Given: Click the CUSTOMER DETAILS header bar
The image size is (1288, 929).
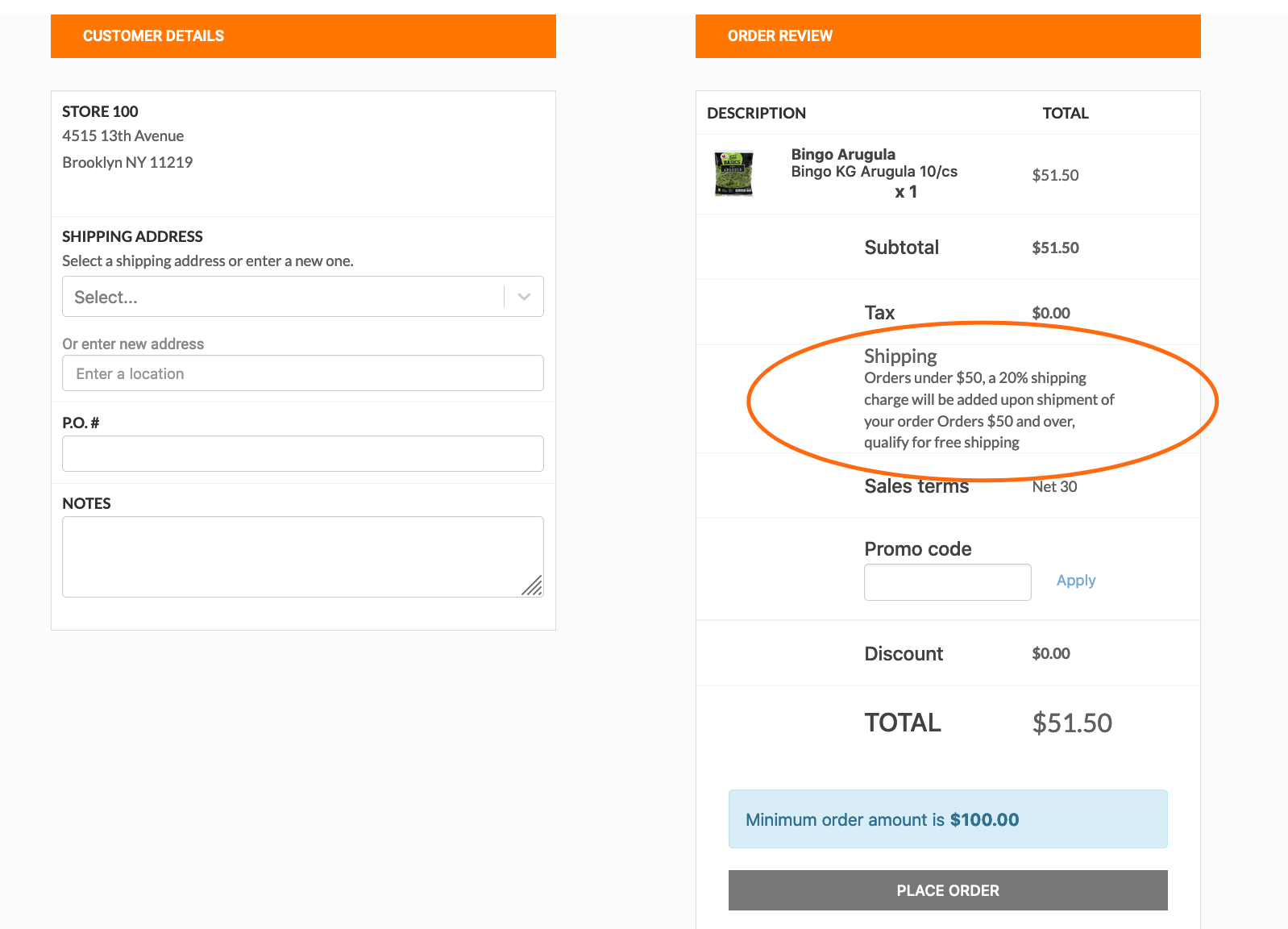Looking at the screenshot, I should pos(303,36).
